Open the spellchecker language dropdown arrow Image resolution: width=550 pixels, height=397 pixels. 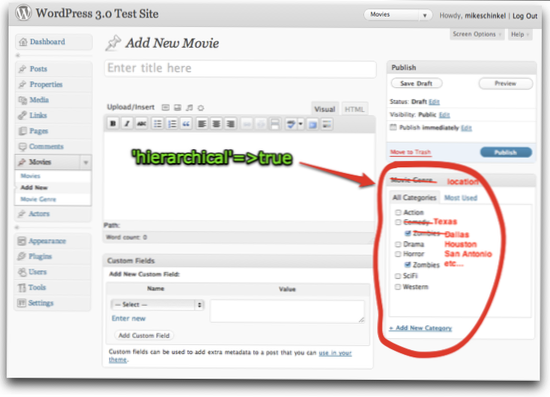(301, 124)
